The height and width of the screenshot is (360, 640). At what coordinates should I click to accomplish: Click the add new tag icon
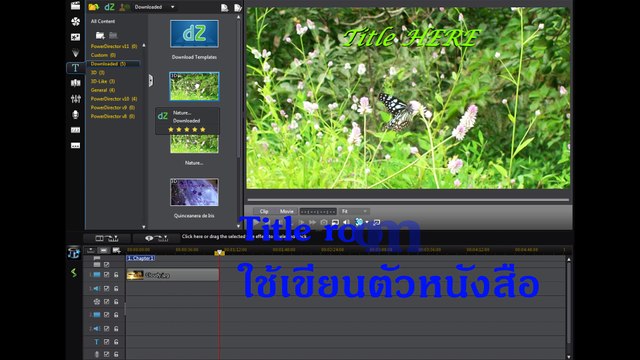[x=100, y=36]
